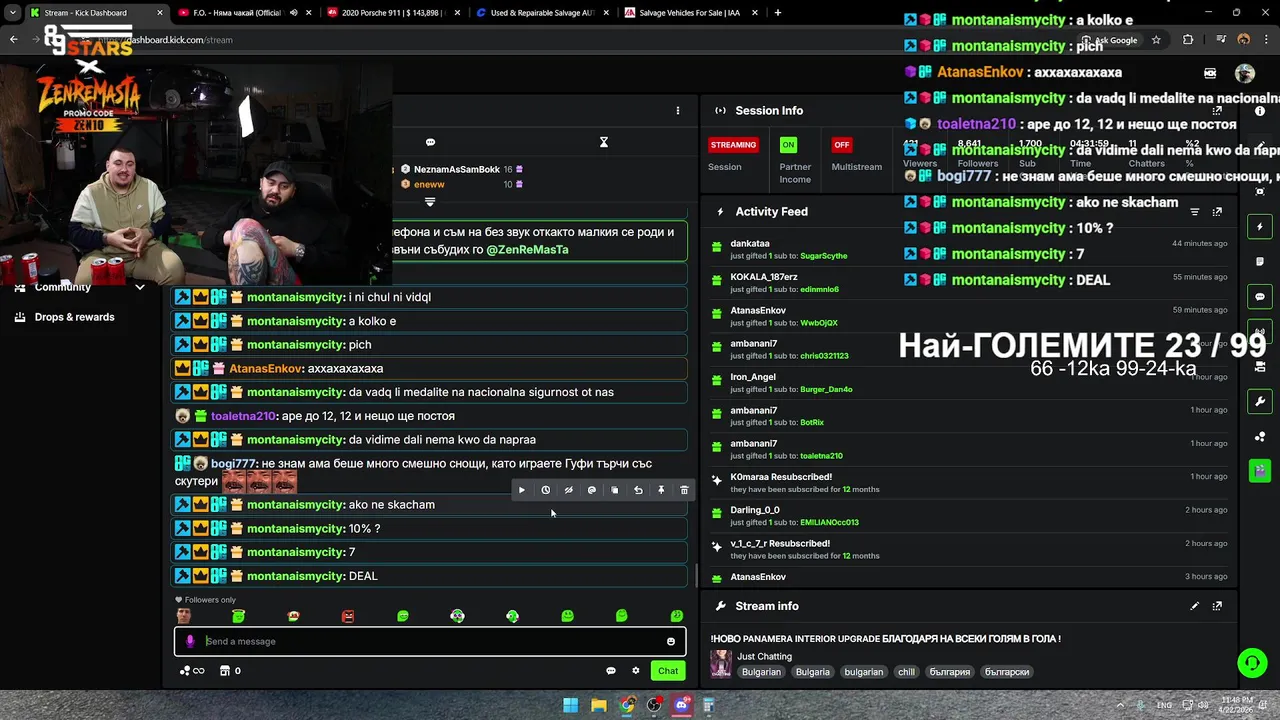
Task: Select the Just Chatting category
Action: pyautogui.click(x=764, y=657)
